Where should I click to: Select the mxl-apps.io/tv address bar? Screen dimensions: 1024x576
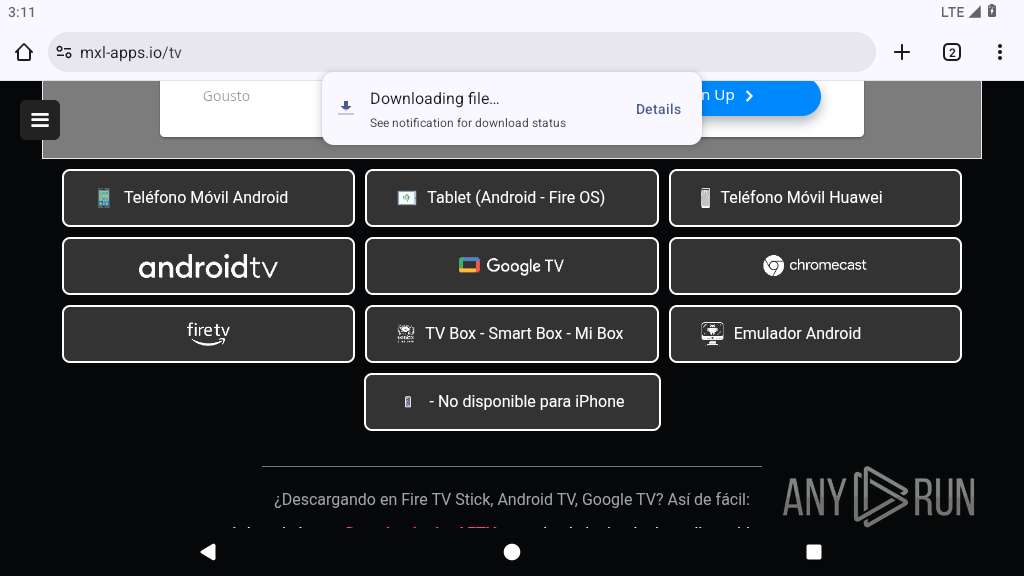[x=462, y=52]
